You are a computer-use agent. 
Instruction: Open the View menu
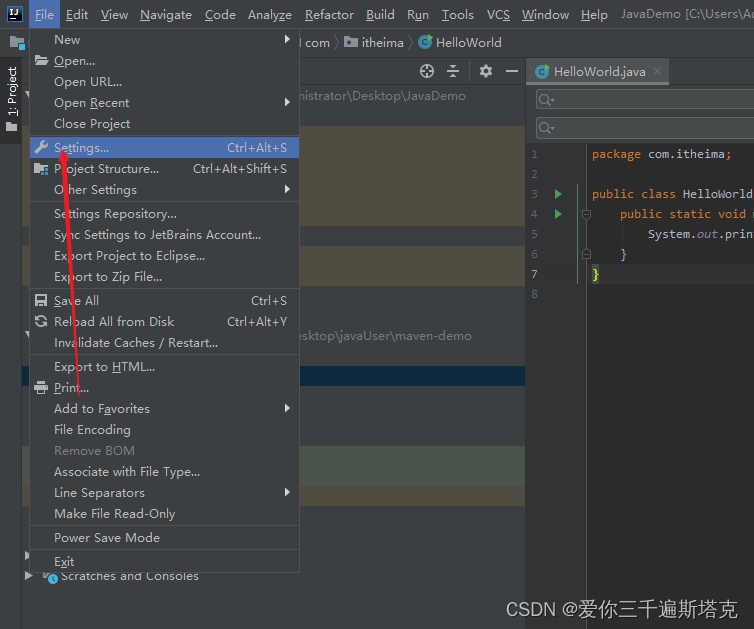[x=114, y=15]
